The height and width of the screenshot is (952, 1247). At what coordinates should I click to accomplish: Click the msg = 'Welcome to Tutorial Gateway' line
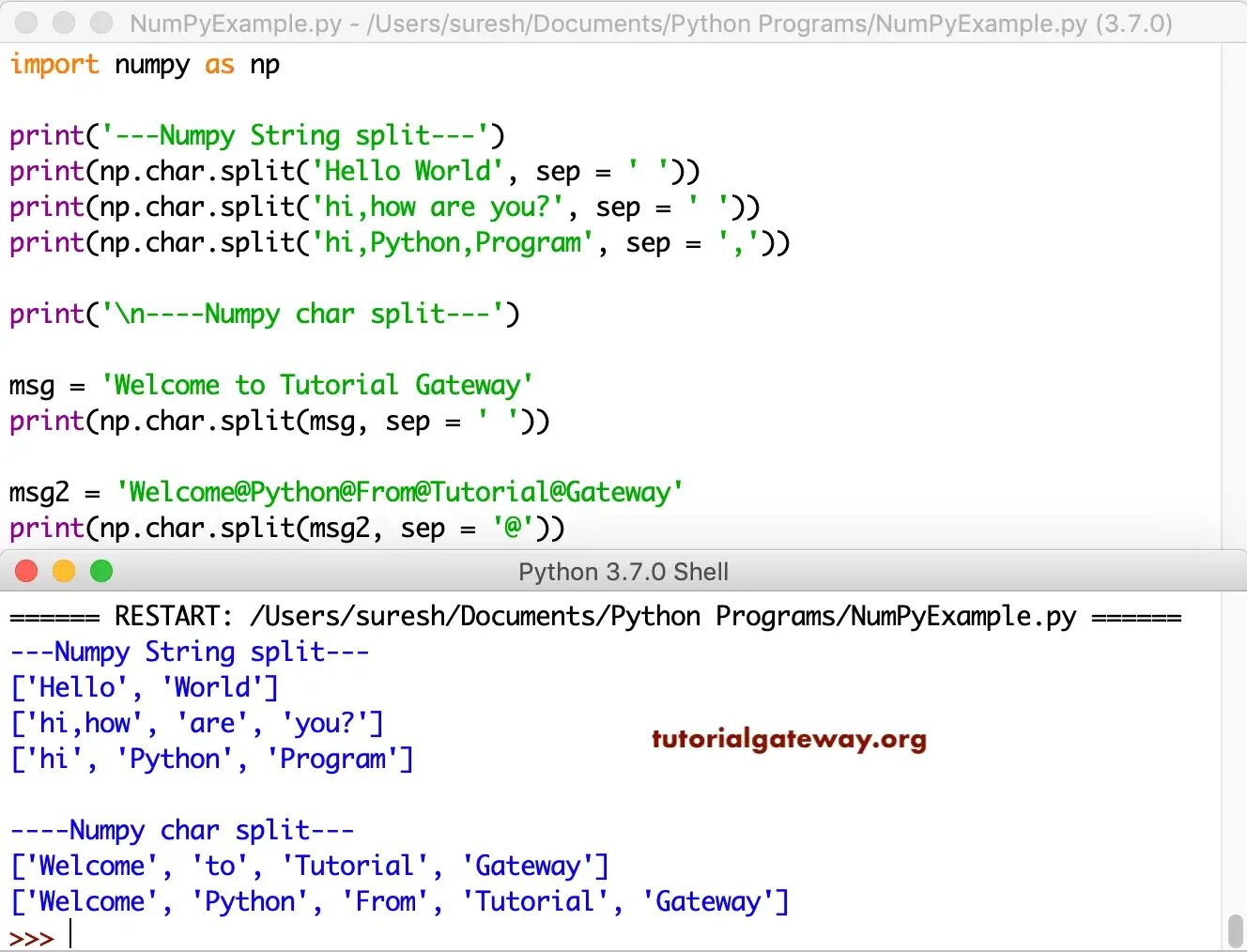click(x=271, y=386)
